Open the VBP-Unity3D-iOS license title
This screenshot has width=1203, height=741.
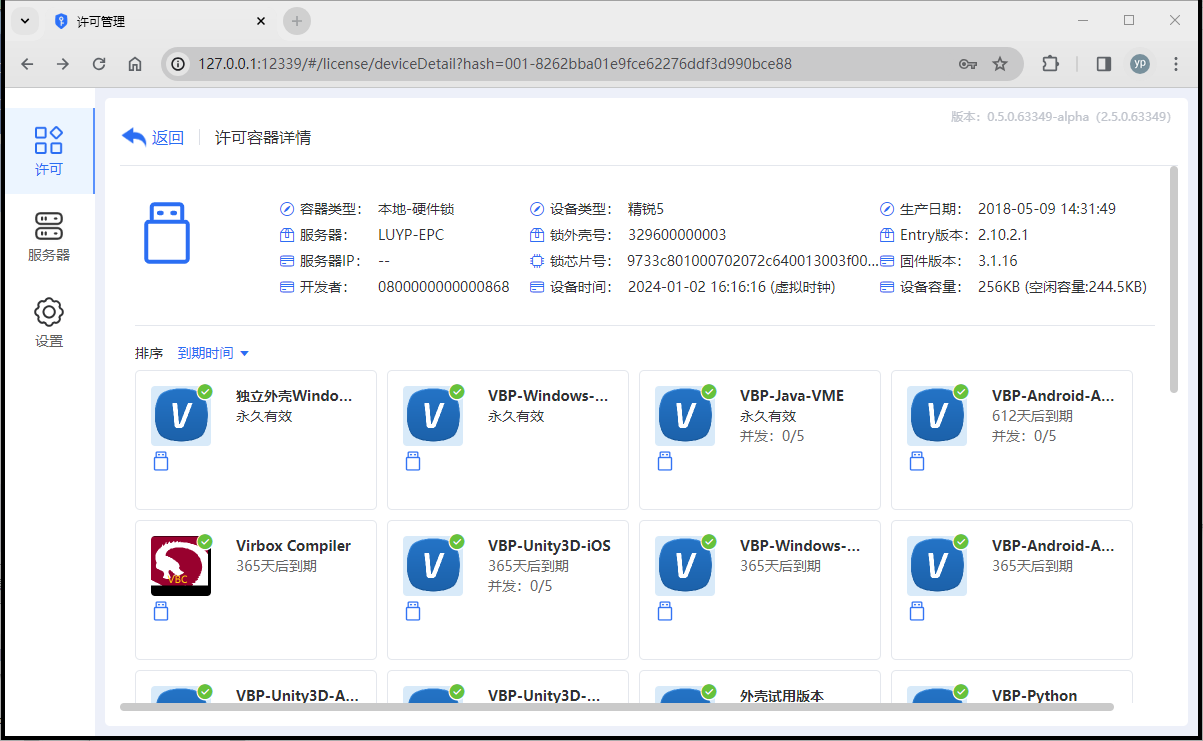click(549, 546)
